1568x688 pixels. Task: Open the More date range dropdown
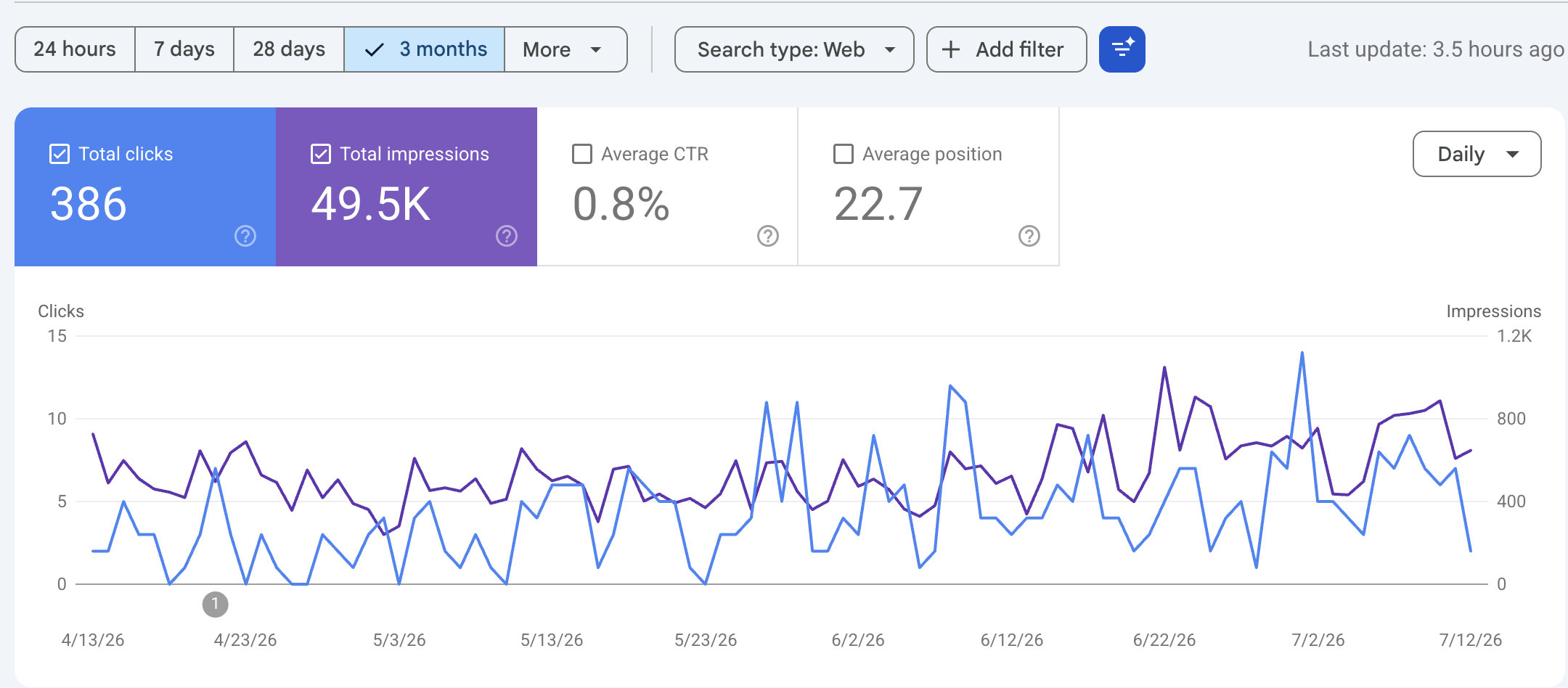tap(565, 49)
